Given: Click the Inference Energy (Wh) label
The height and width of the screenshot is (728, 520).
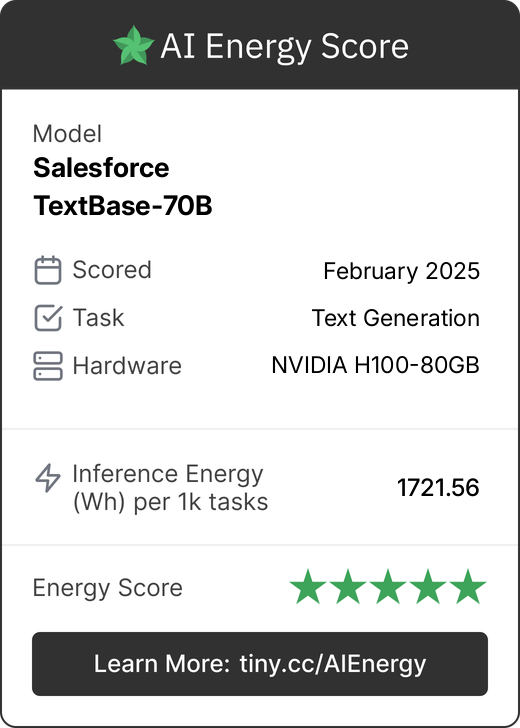Looking at the screenshot, I should pyautogui.click(x=170, y=488).
